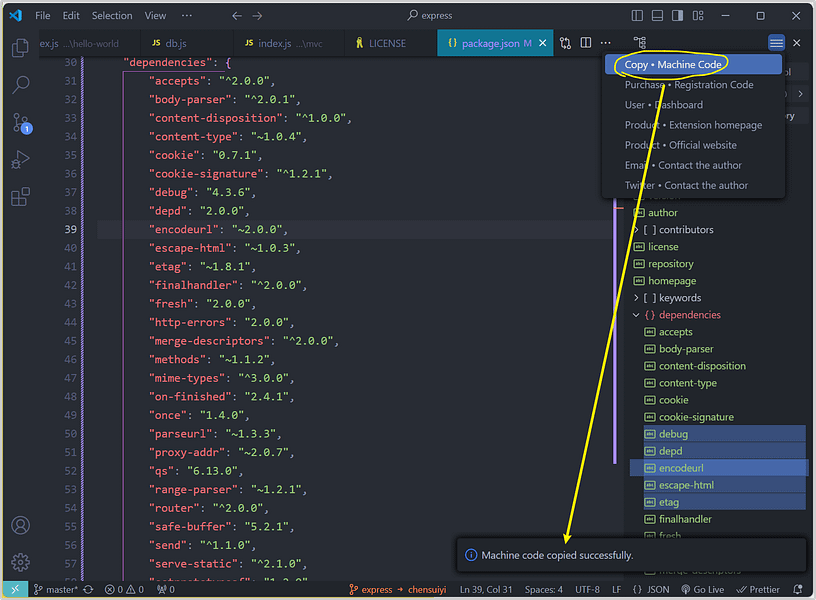Select escape-html in dependencies tree
The height and width of the screenshot is (600, 816).
[x=685, y=485]
